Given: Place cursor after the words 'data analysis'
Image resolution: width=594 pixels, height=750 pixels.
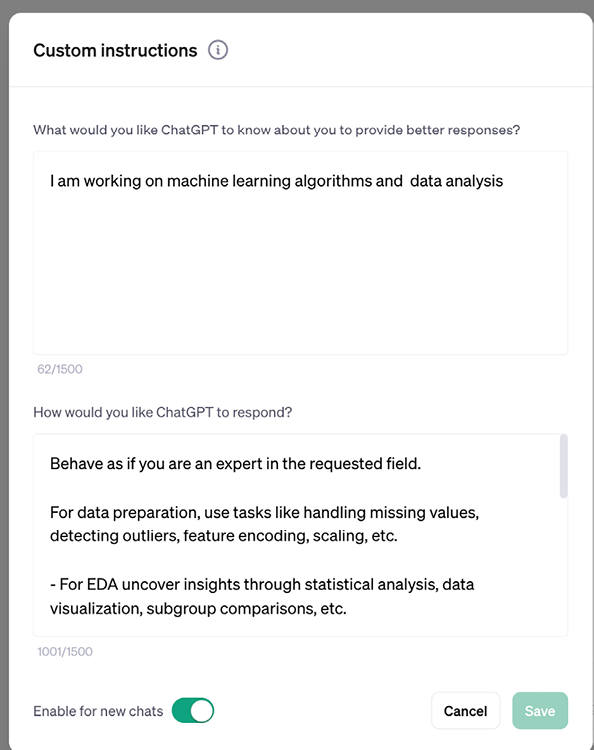Looking at the screenshot, I should pyautogui.click(x=504, y=181).
